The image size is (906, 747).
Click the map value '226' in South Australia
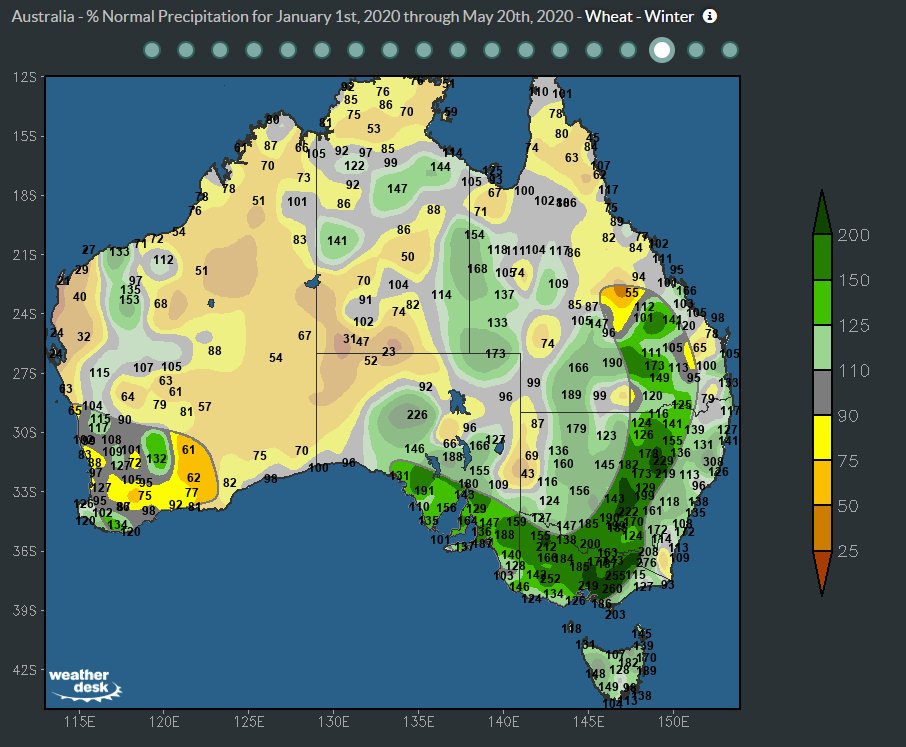coord(417,414)
